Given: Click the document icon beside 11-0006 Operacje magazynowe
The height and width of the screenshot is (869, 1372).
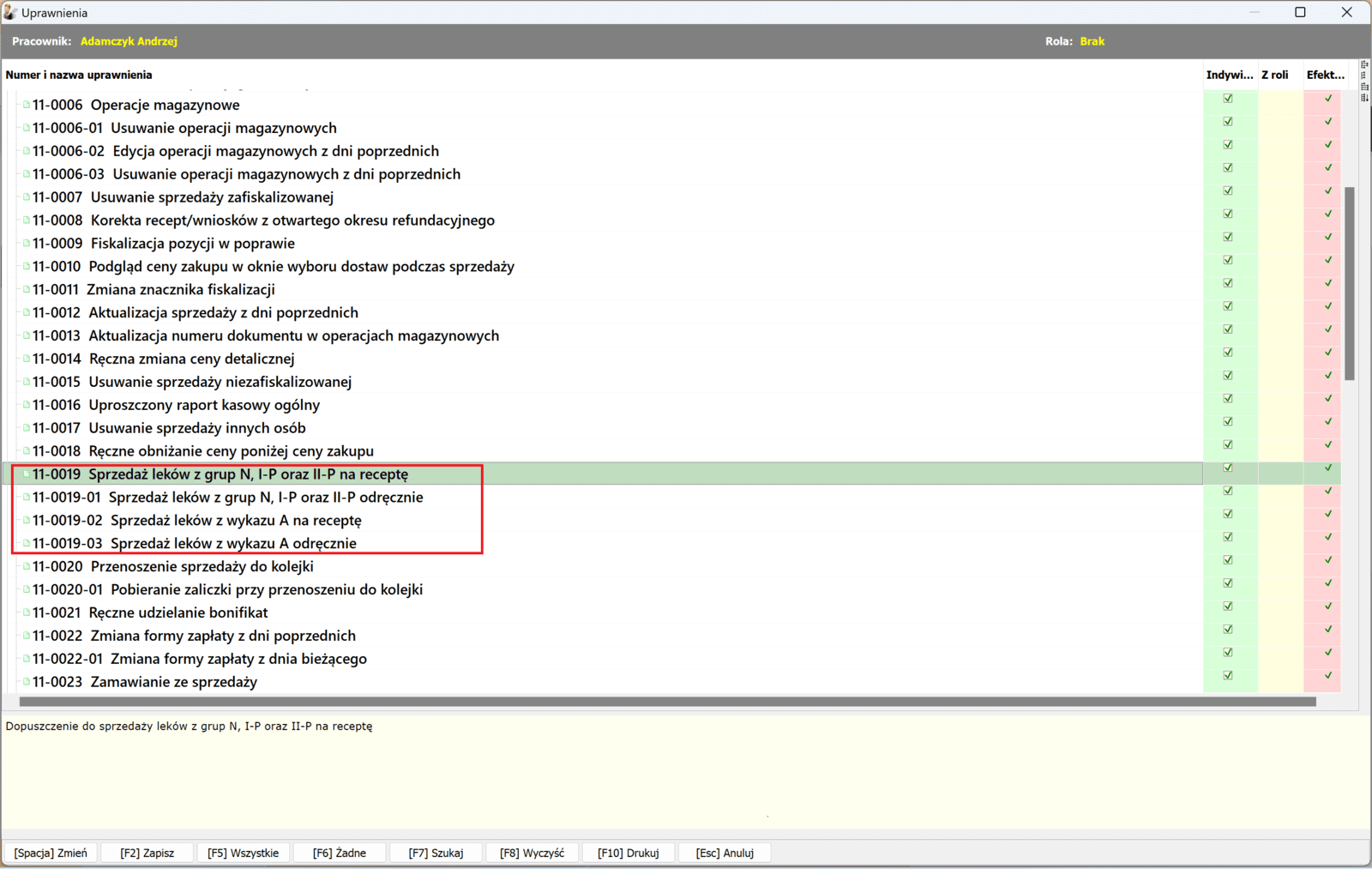Looking at the screenshot, I should (27, 105).
